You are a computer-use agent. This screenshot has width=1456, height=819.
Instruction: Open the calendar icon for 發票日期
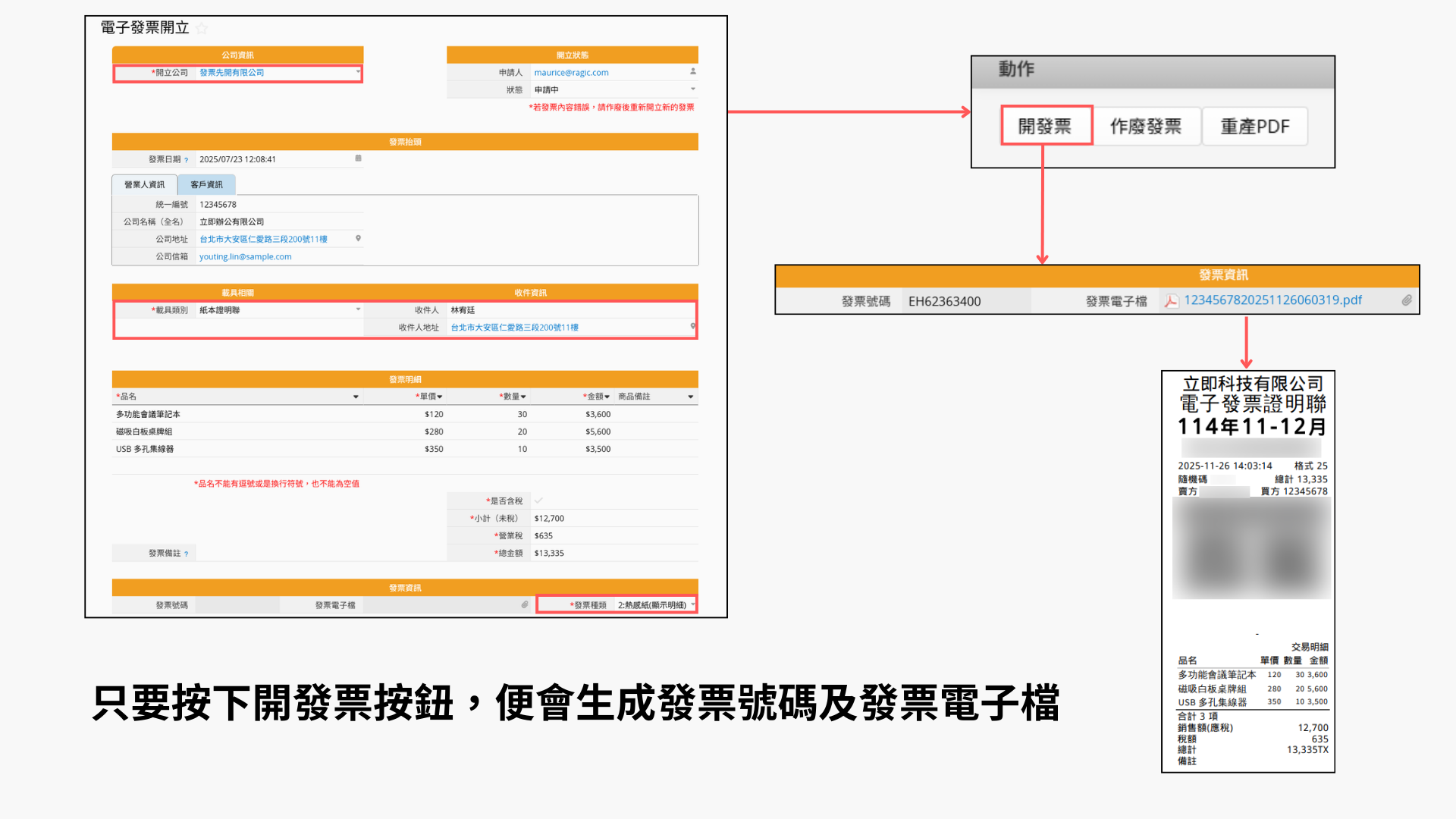(x=358, y=158)
